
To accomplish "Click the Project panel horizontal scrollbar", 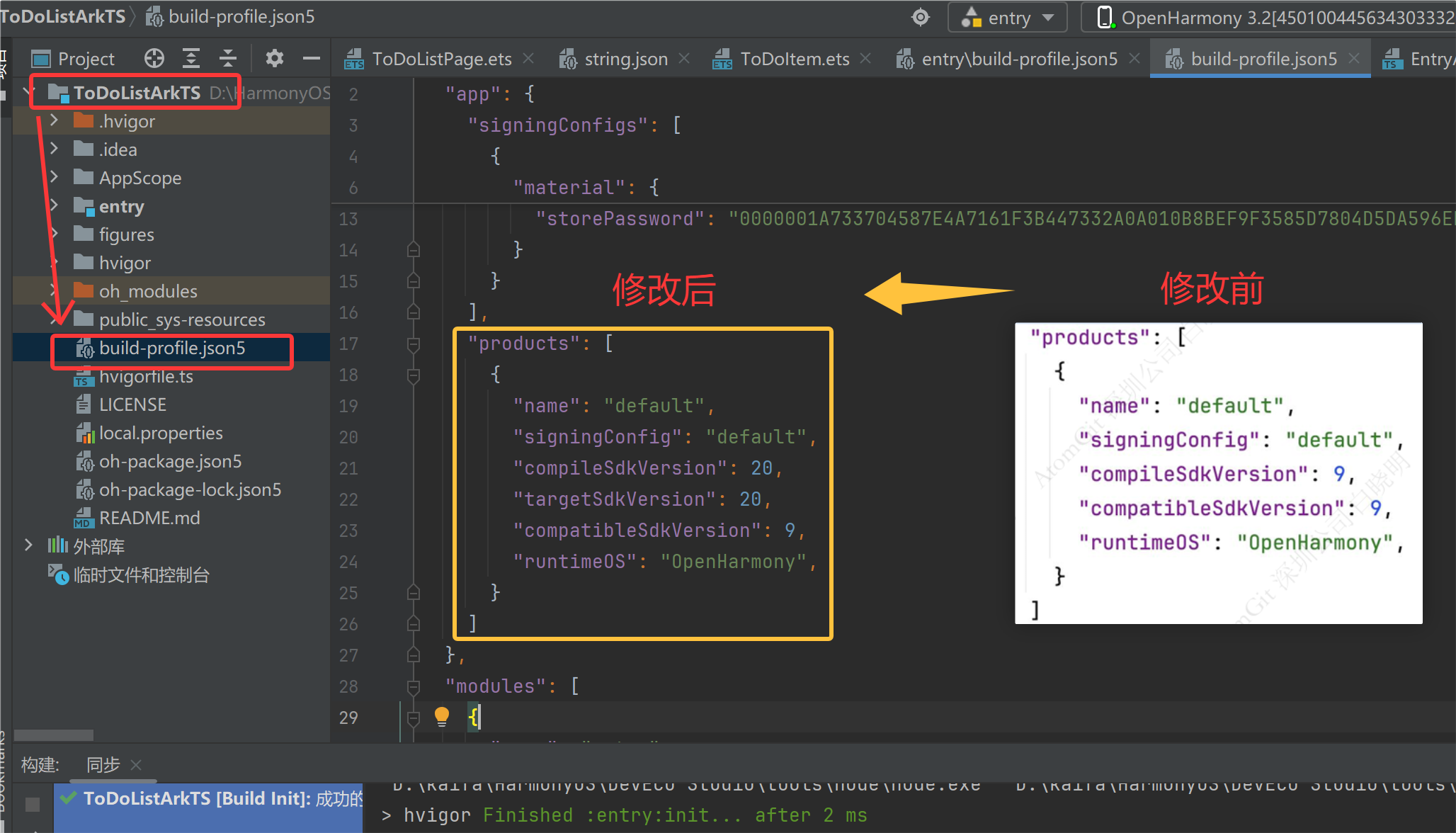I will pos(54,735).
